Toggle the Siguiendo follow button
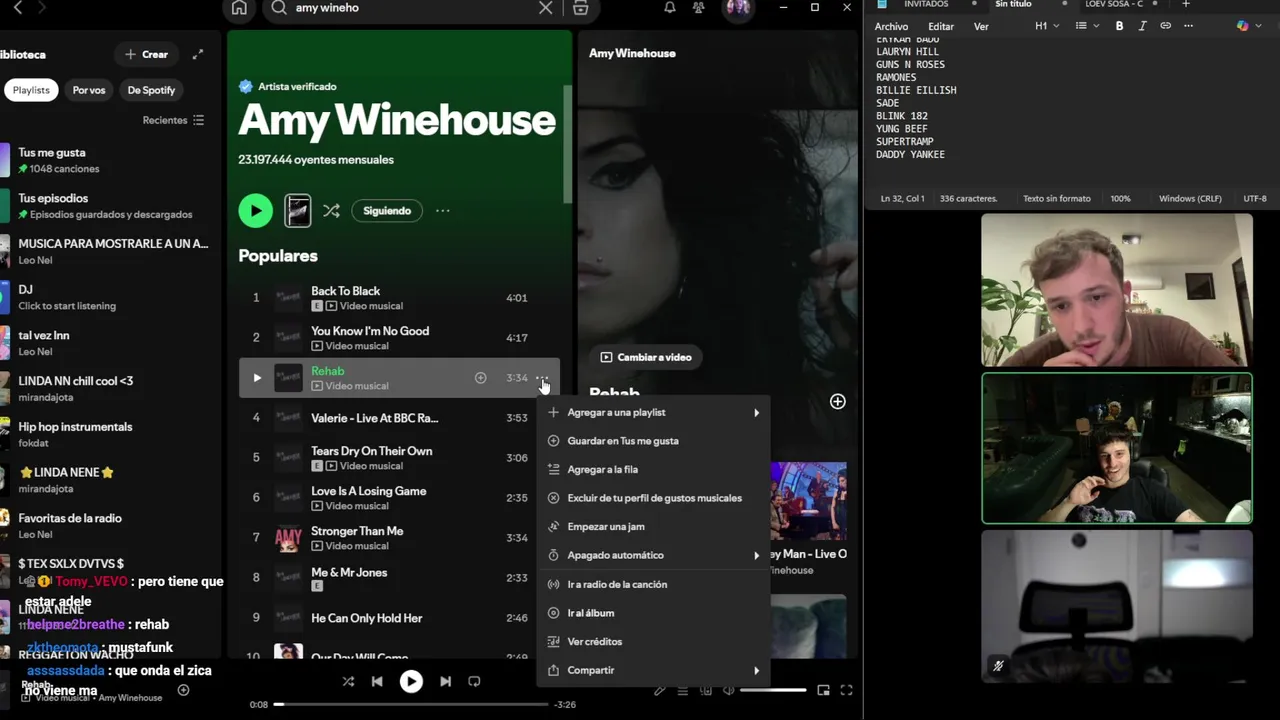Screen dimensions: 1280x720 point(387,211)
